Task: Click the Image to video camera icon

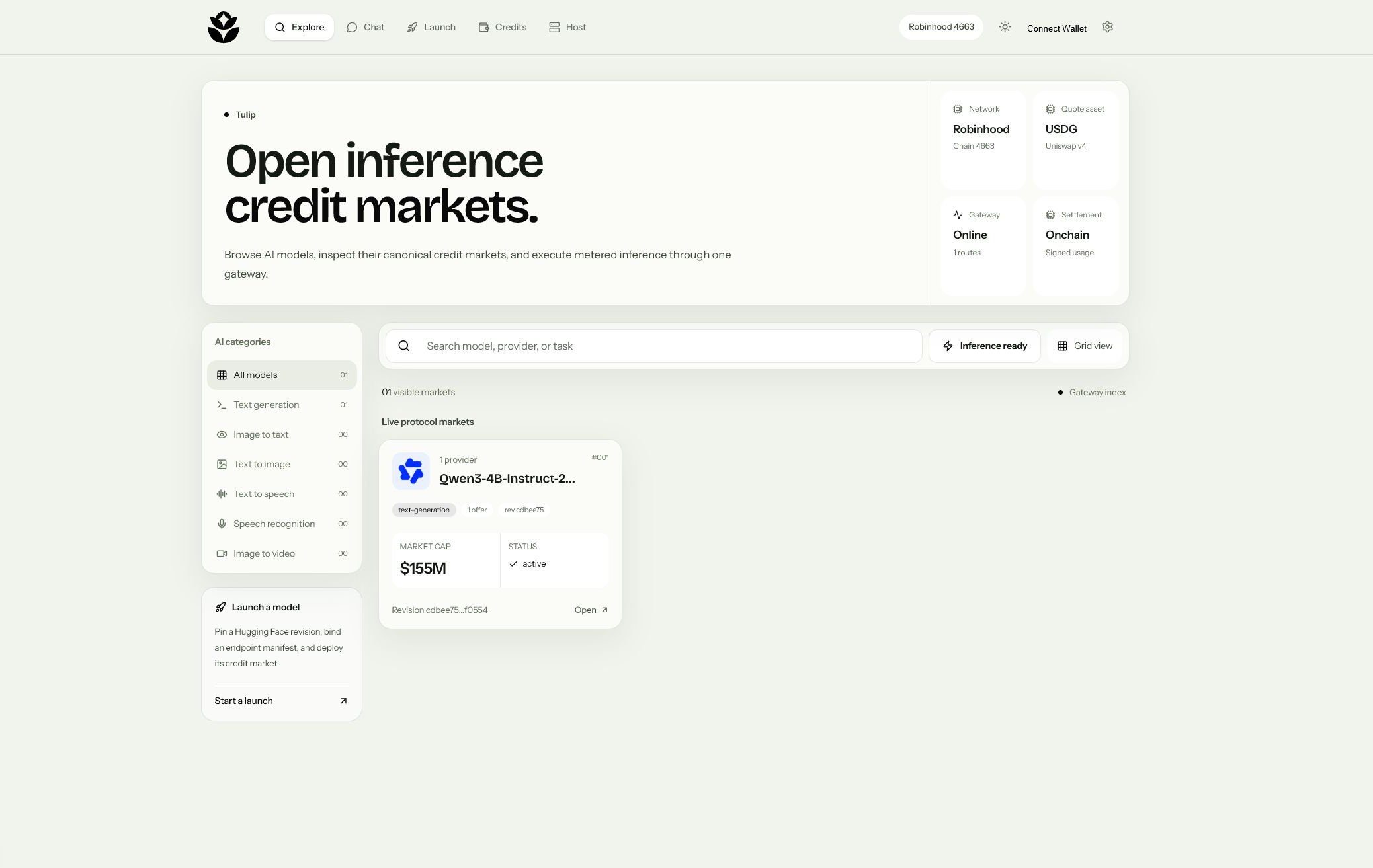Action: (222, 553)
